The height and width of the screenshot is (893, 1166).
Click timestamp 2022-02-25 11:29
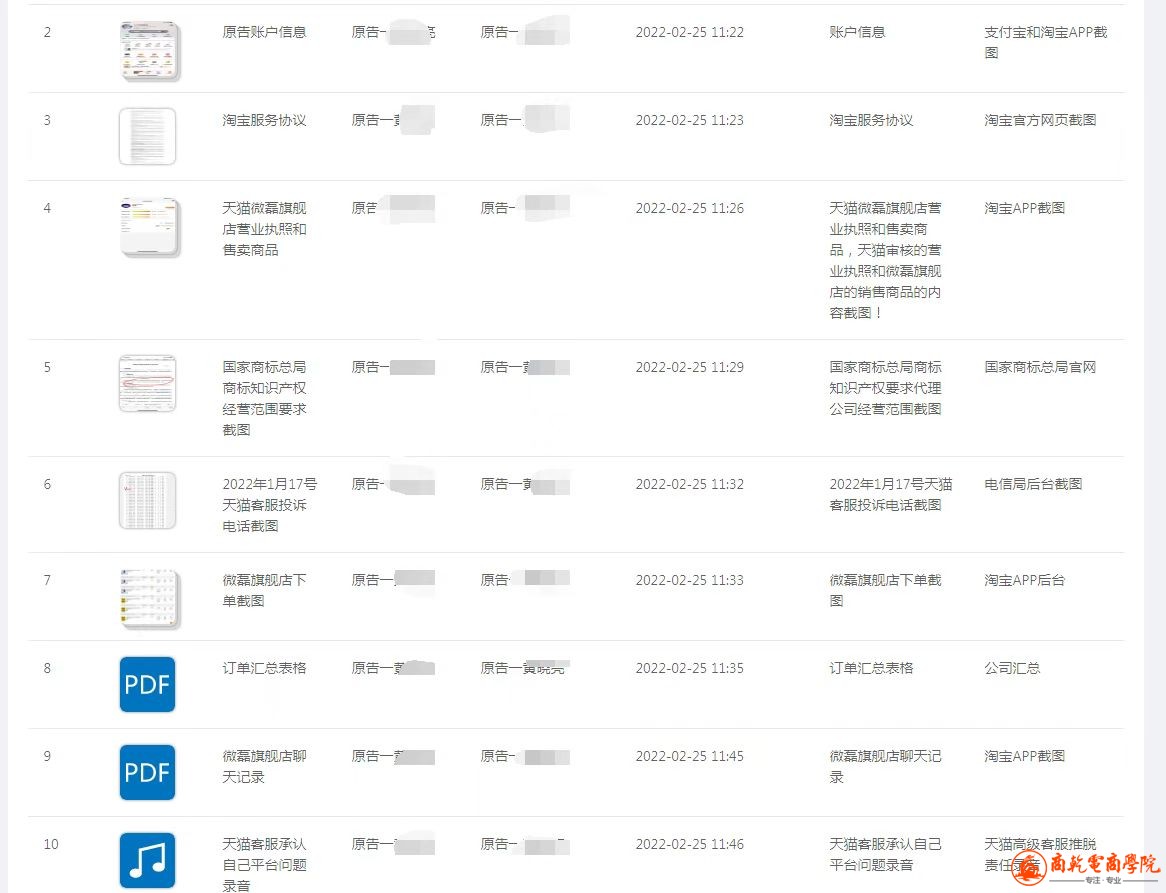[689, 367]
